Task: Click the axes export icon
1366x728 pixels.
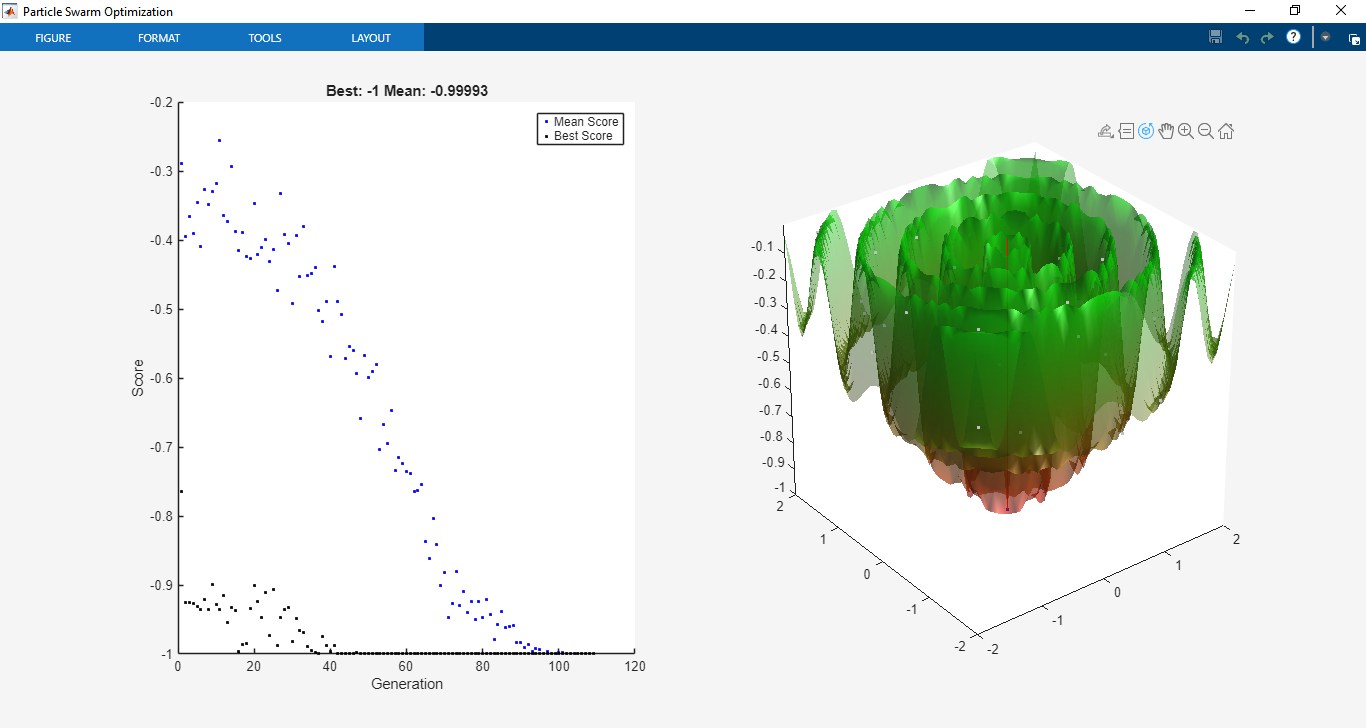Action: (1106, 131)
